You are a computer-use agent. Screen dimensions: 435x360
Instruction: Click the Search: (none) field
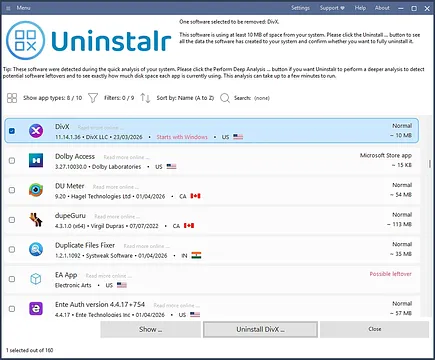coord(252,98)
